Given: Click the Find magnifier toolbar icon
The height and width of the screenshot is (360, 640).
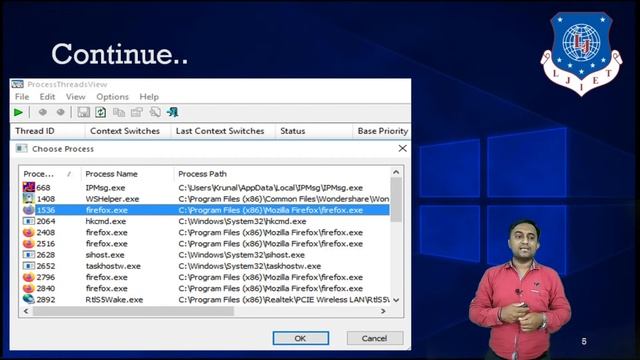Looking at the screenshot, I should point(155,112).
